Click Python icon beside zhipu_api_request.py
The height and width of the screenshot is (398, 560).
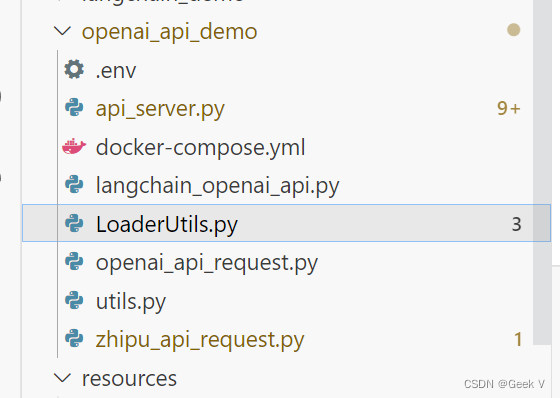point(74,339)
